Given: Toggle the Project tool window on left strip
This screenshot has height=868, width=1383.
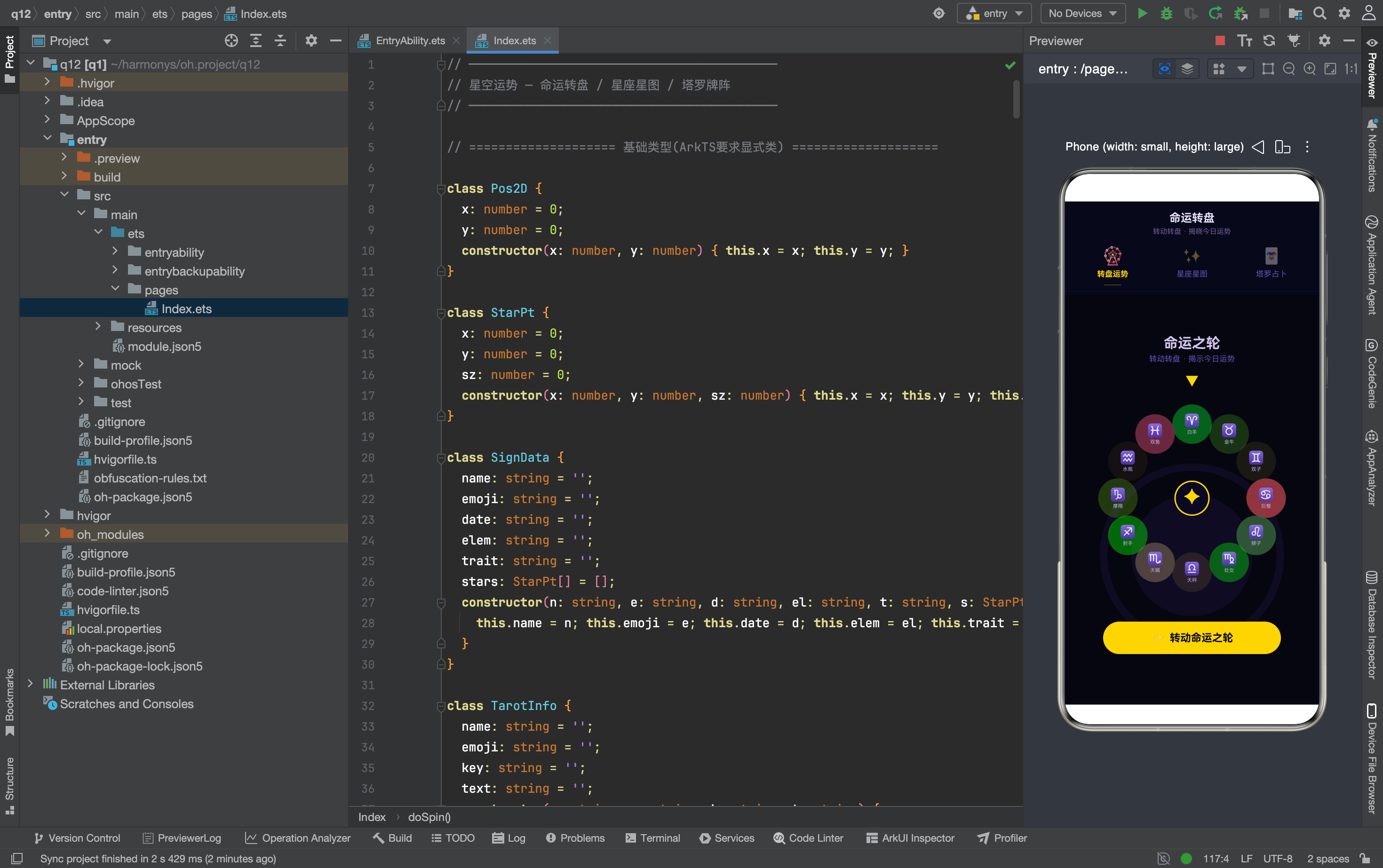Looking at the screenshot, I should 9,59.
